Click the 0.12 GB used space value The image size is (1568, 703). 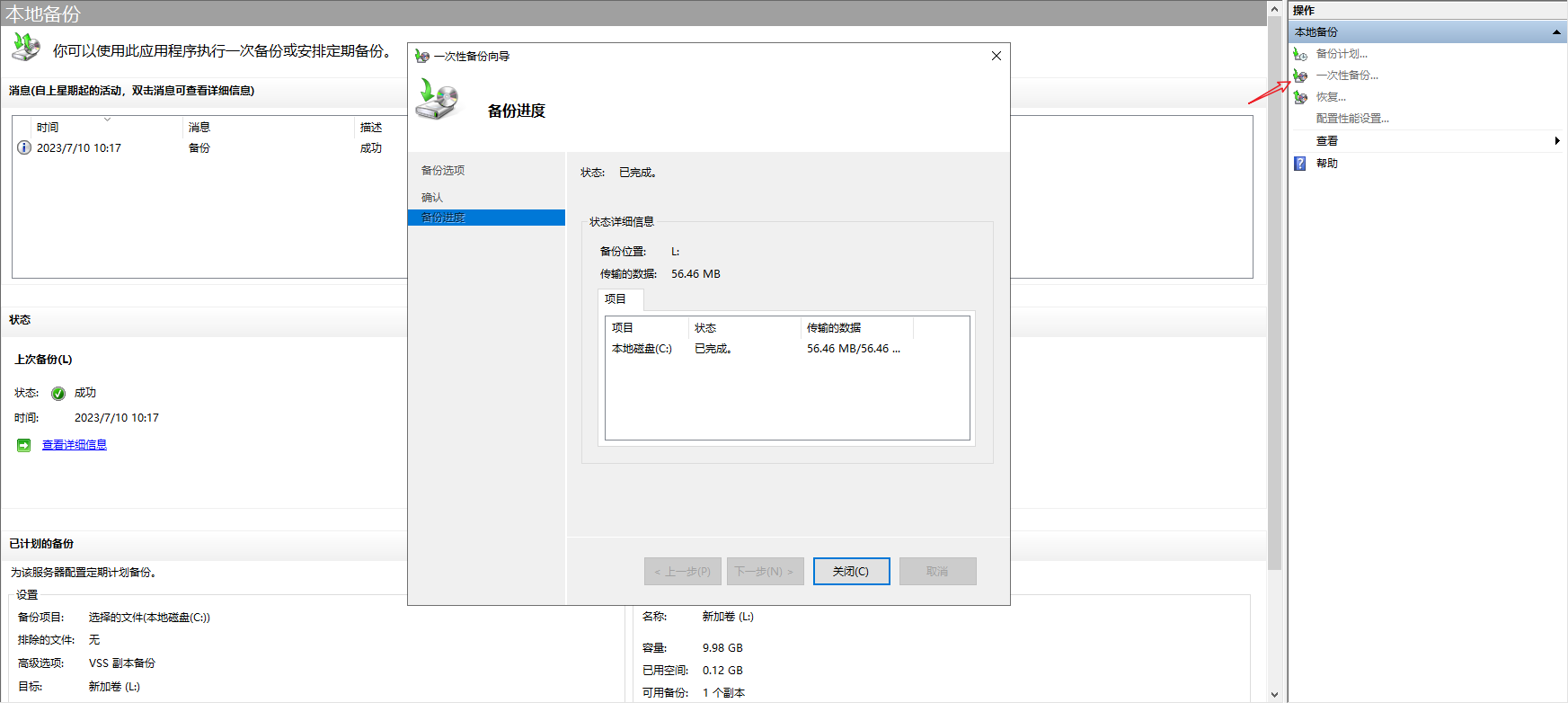point(722,671)
